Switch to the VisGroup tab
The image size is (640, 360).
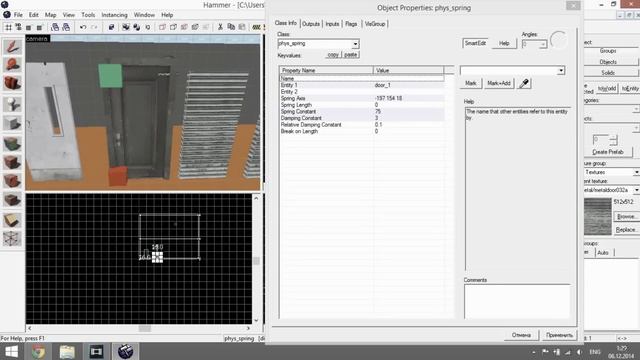click(x=375, y=24)
